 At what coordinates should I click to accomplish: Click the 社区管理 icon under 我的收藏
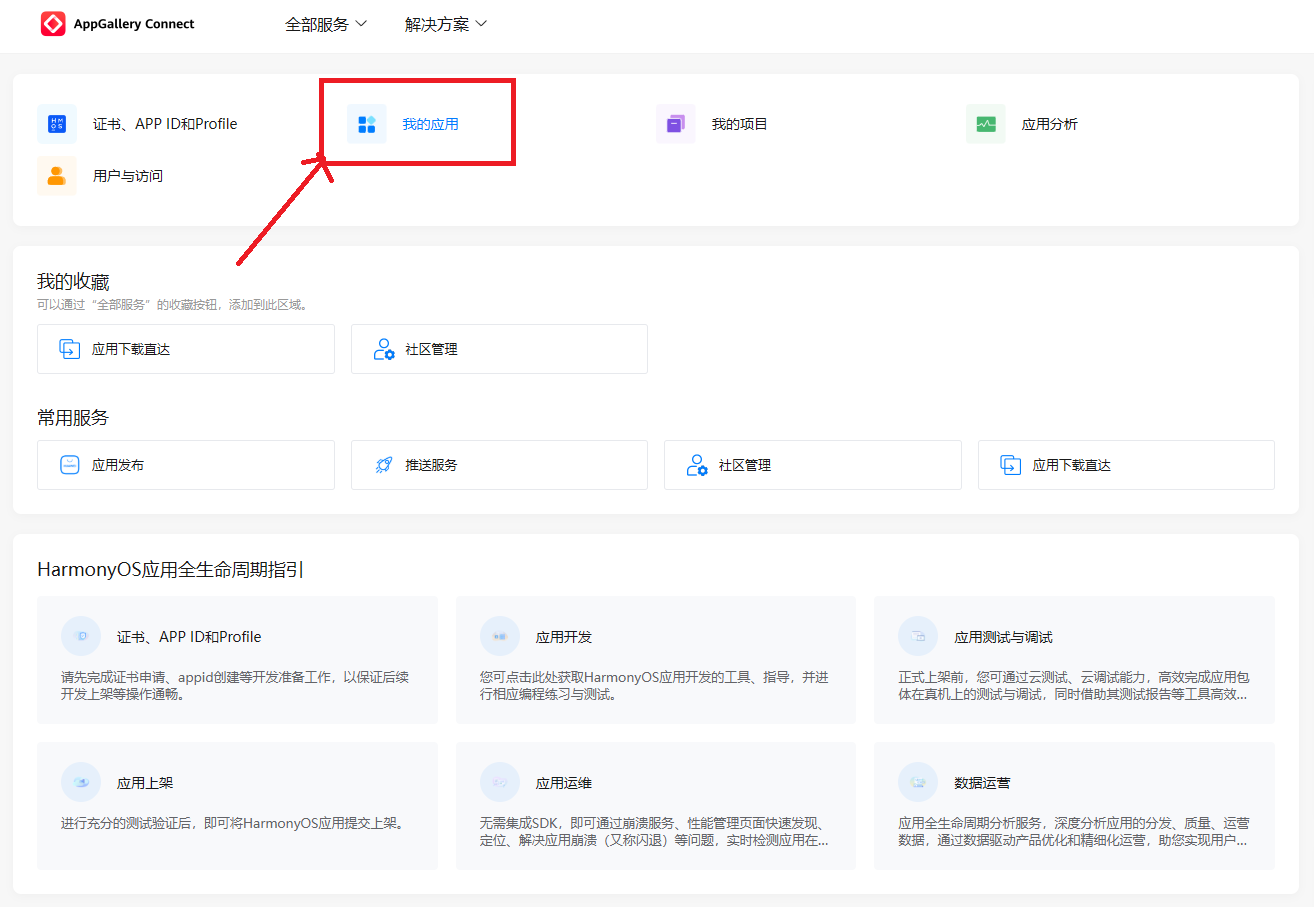[383, 349]
